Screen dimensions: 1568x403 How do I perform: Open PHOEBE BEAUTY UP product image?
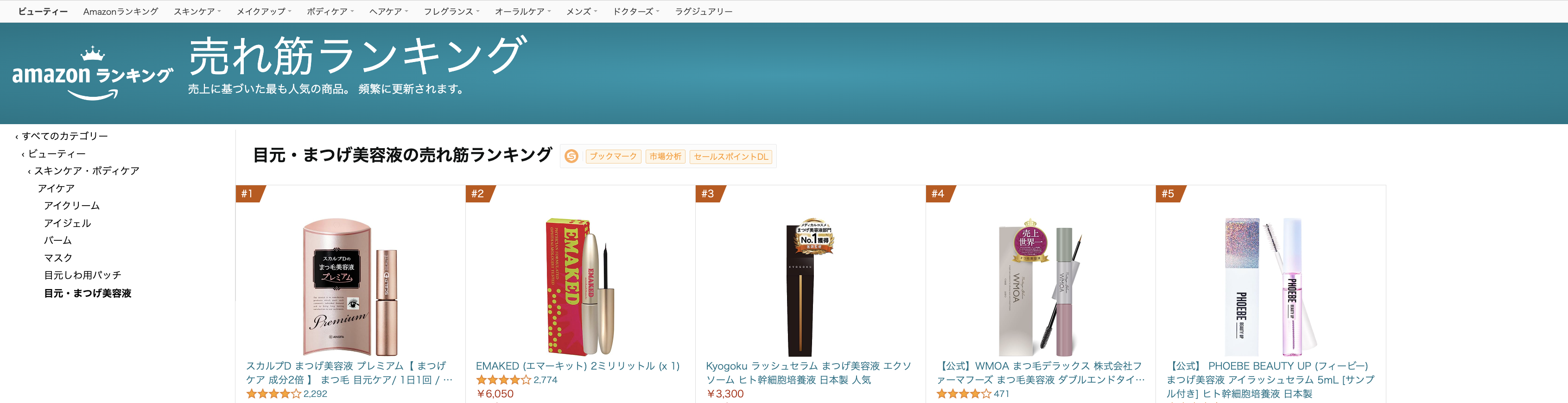click(1271, 287)
